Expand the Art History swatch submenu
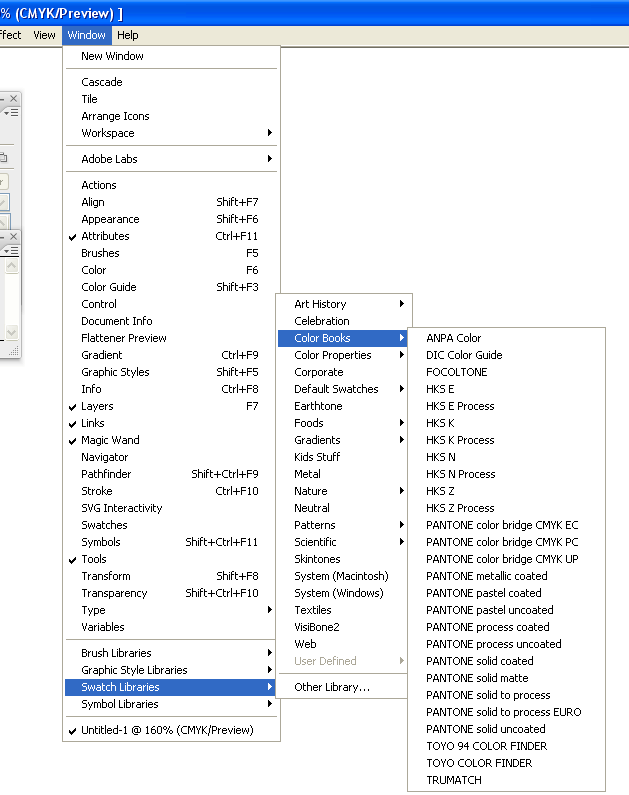Viewport: 629px width, 795px height. coord(343,304)
